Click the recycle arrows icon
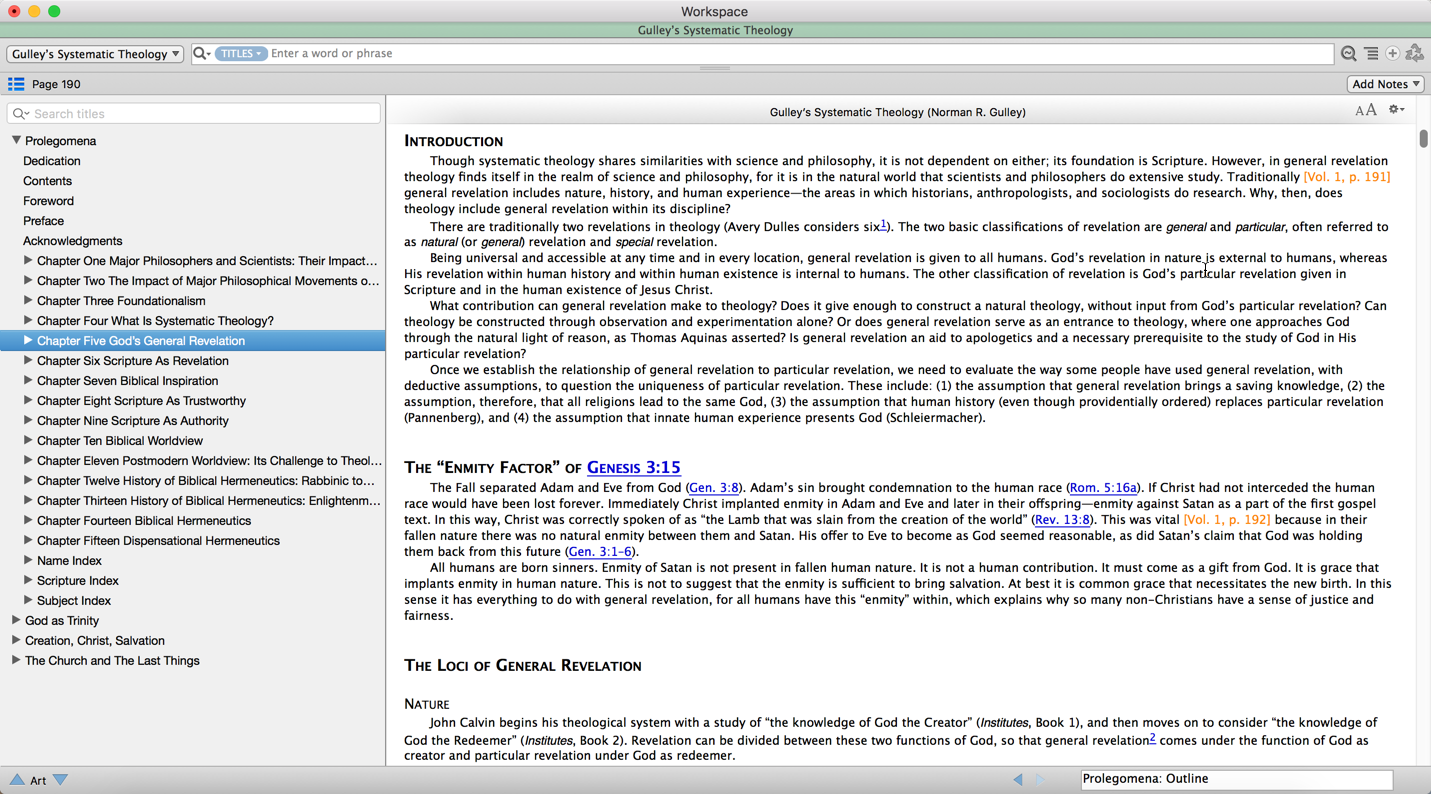The height and width of the screenshot is (794, 1431). click(x=1414, y=53)
